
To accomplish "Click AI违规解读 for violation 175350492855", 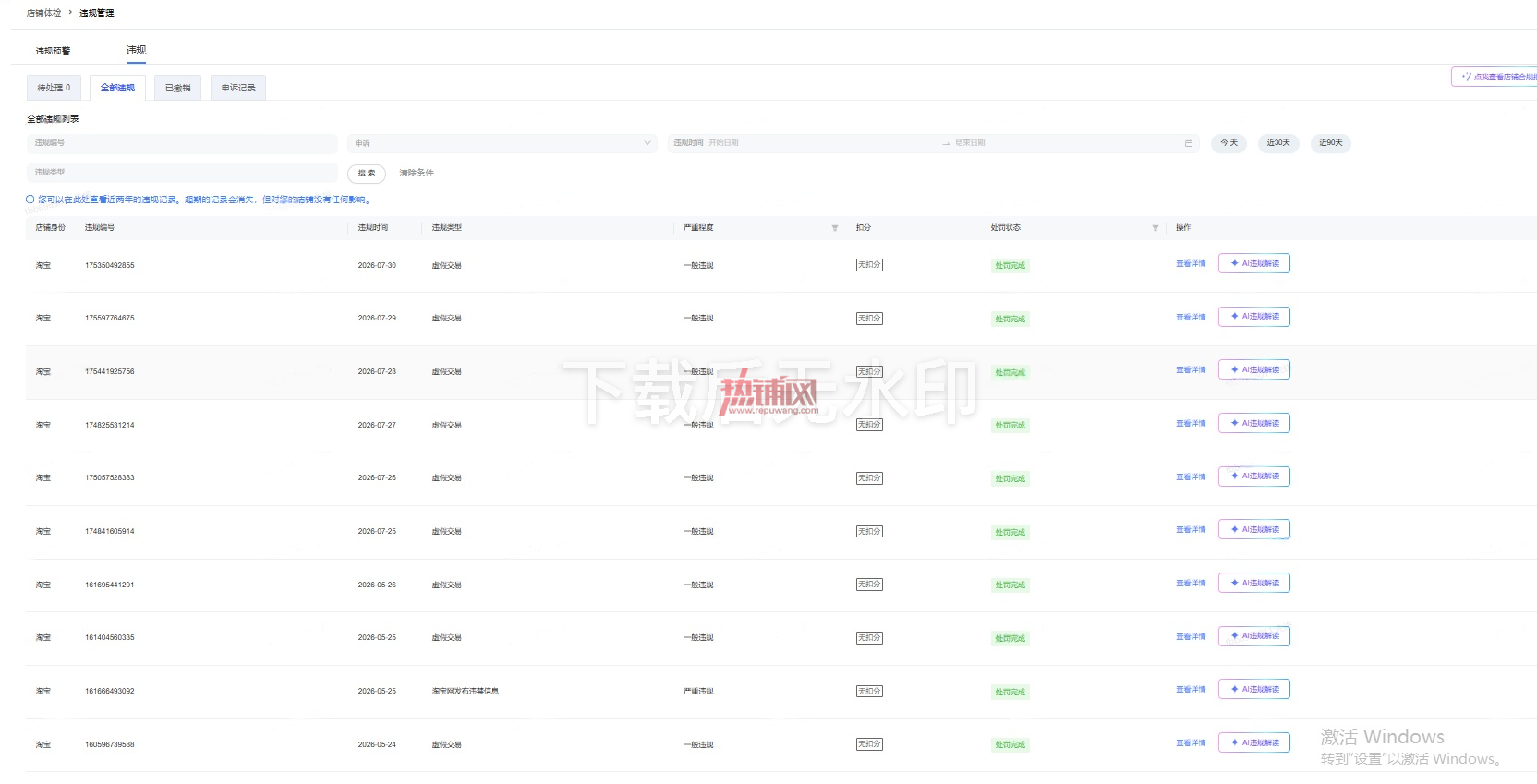I will (x=1254, y=263).
